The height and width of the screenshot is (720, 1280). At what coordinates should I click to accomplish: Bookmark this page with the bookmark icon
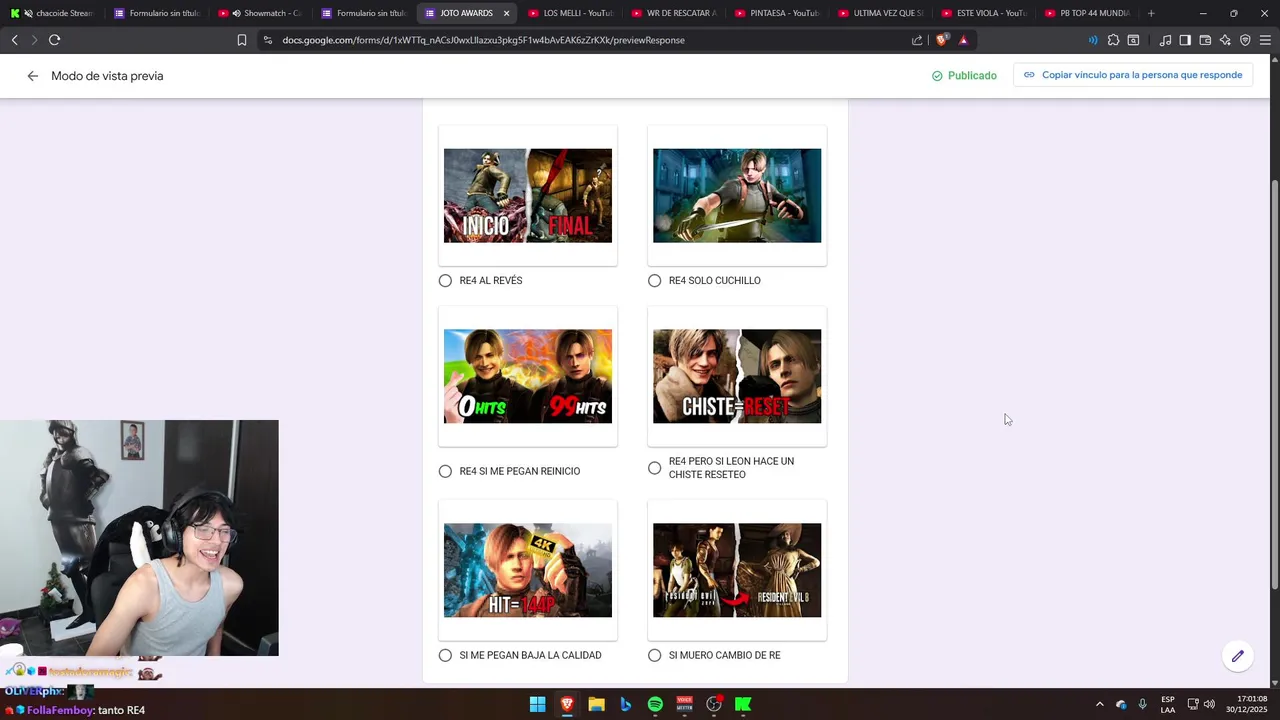(241, 40)
